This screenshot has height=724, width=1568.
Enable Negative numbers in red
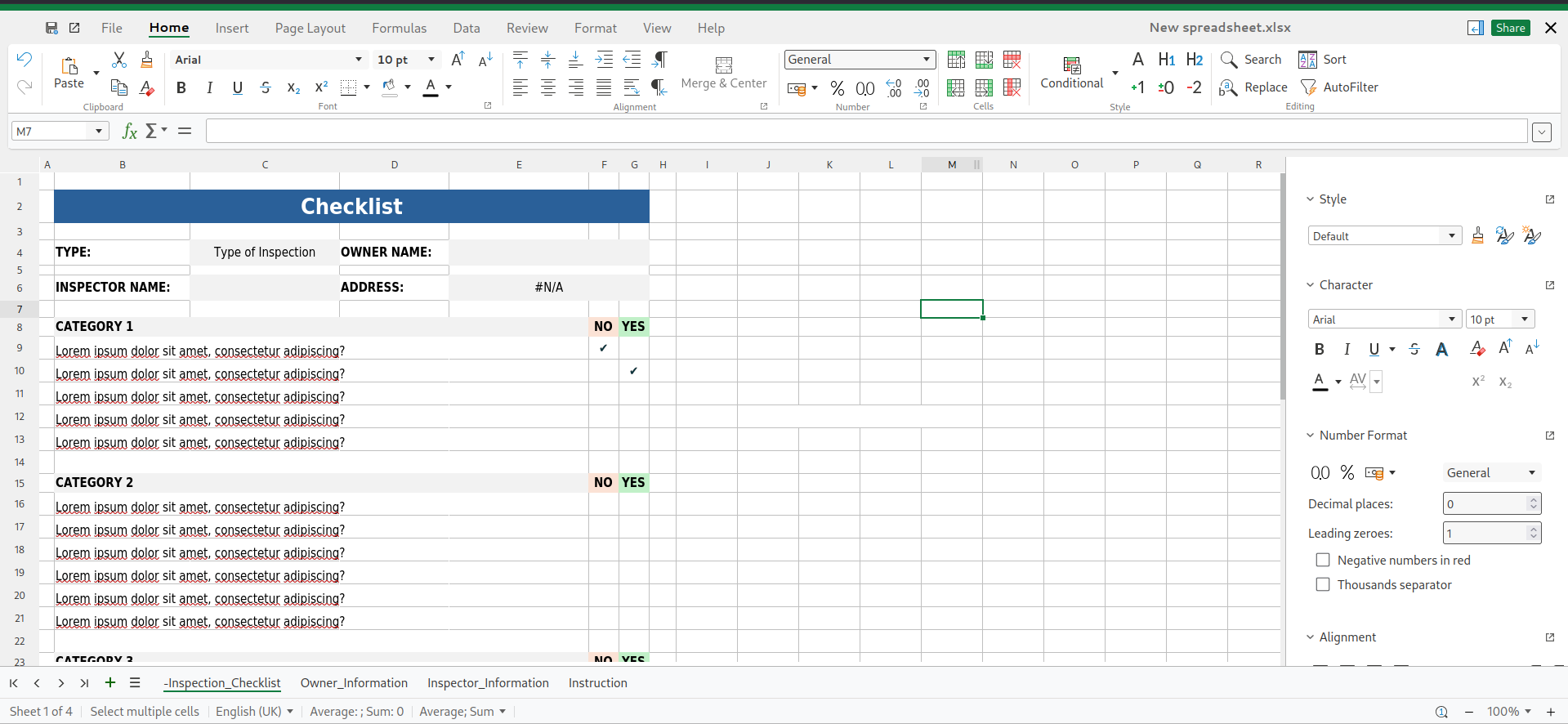(x=1323, y=561)
